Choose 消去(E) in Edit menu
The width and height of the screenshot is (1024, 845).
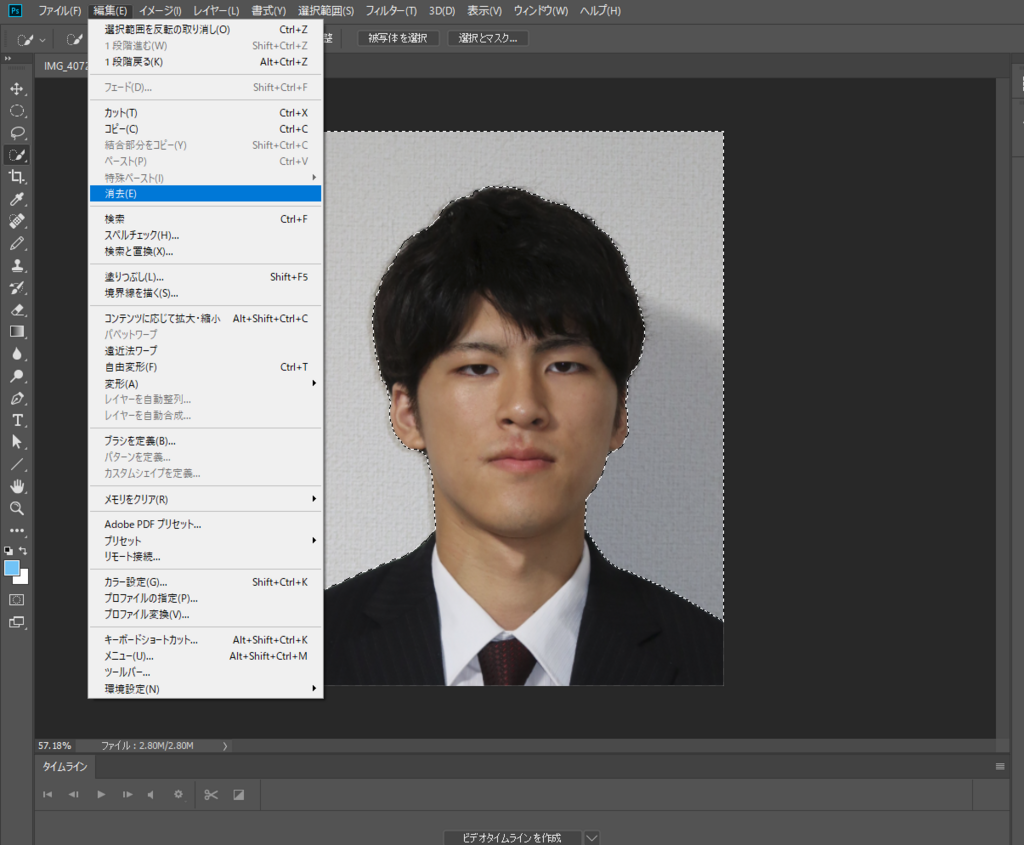point(205,193)
